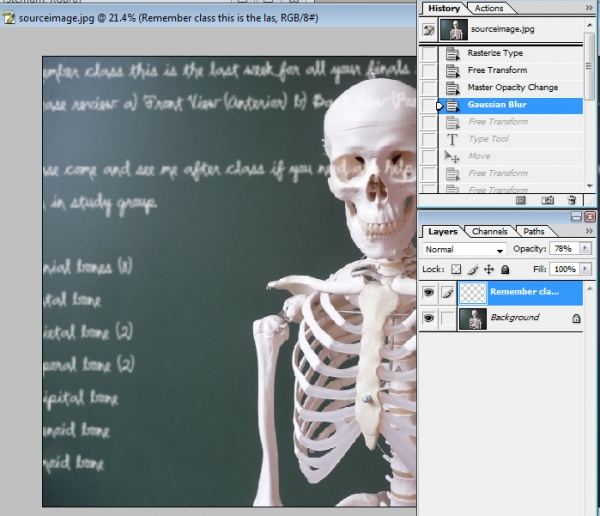Viewport: 600px width, 516px height.
Task: Open the Opacity slider arrow
Action: click(x=585, y=248)
